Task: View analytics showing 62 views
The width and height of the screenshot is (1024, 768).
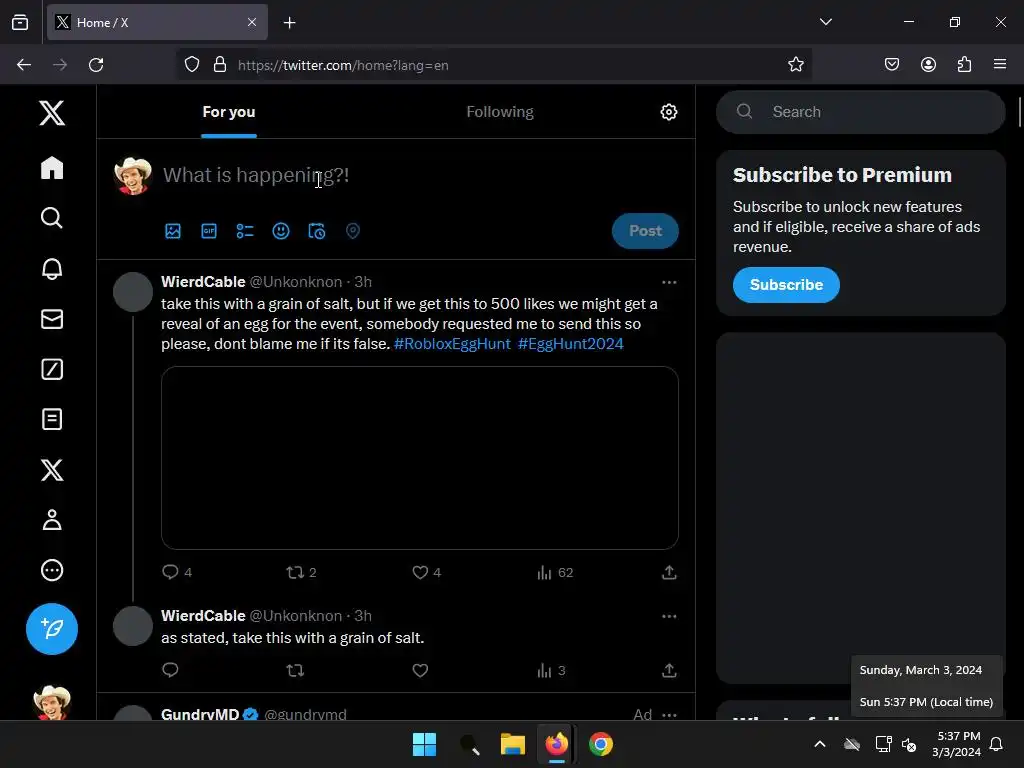Action: (555, 573)
